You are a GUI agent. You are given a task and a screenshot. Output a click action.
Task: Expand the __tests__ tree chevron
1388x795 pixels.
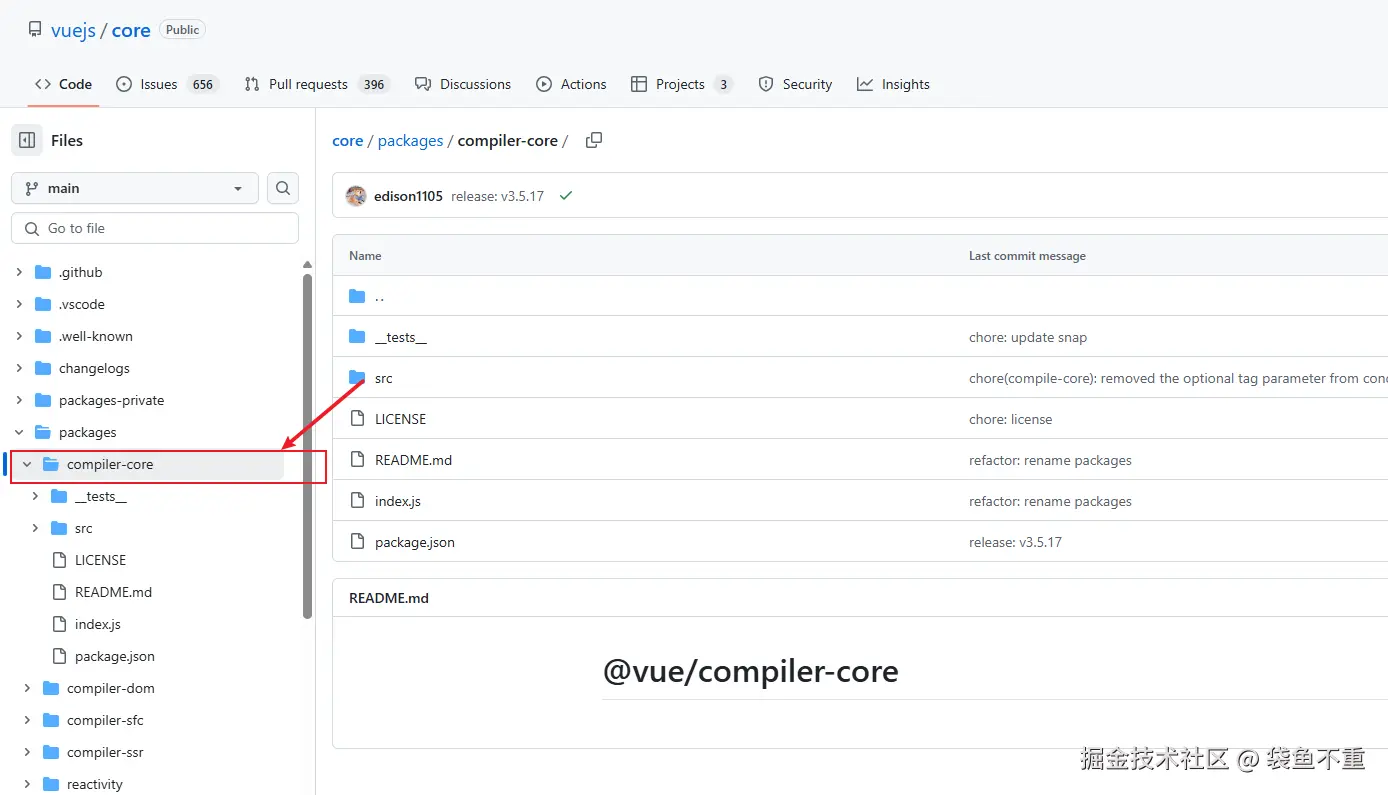pos(35,496)
